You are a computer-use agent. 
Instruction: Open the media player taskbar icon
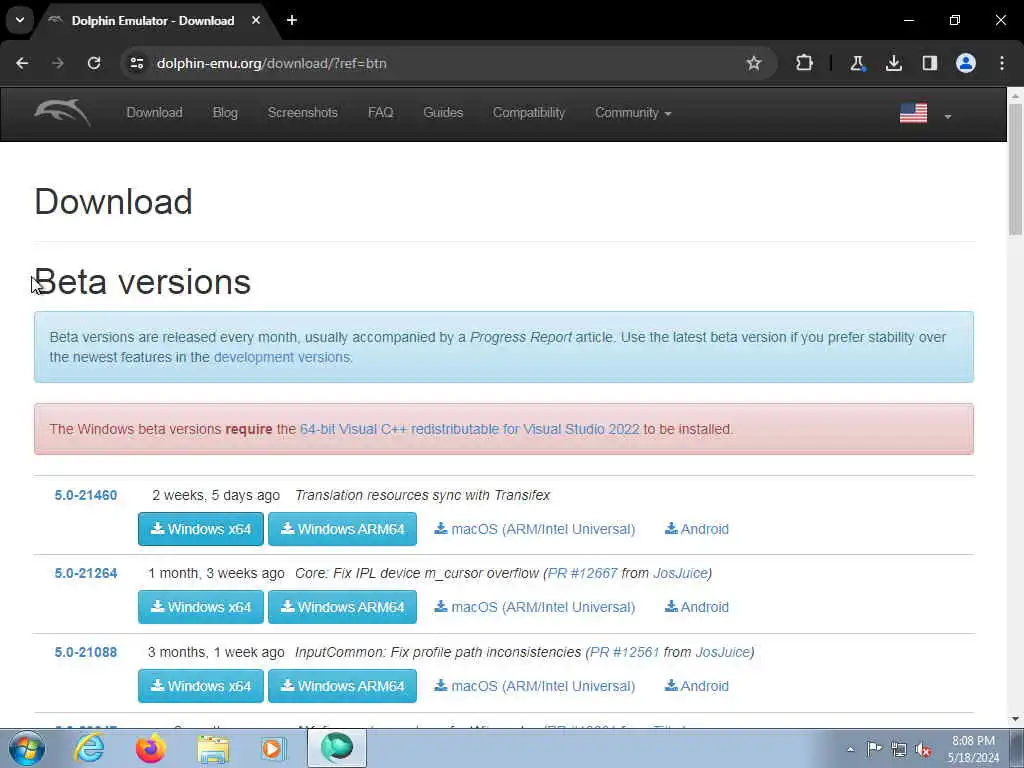click(274, 749)
